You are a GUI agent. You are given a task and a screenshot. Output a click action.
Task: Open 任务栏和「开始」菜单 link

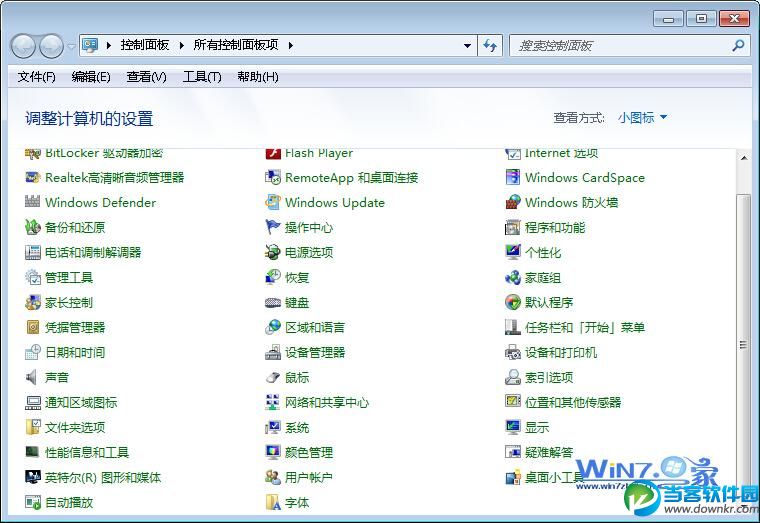tap(585, 327)
